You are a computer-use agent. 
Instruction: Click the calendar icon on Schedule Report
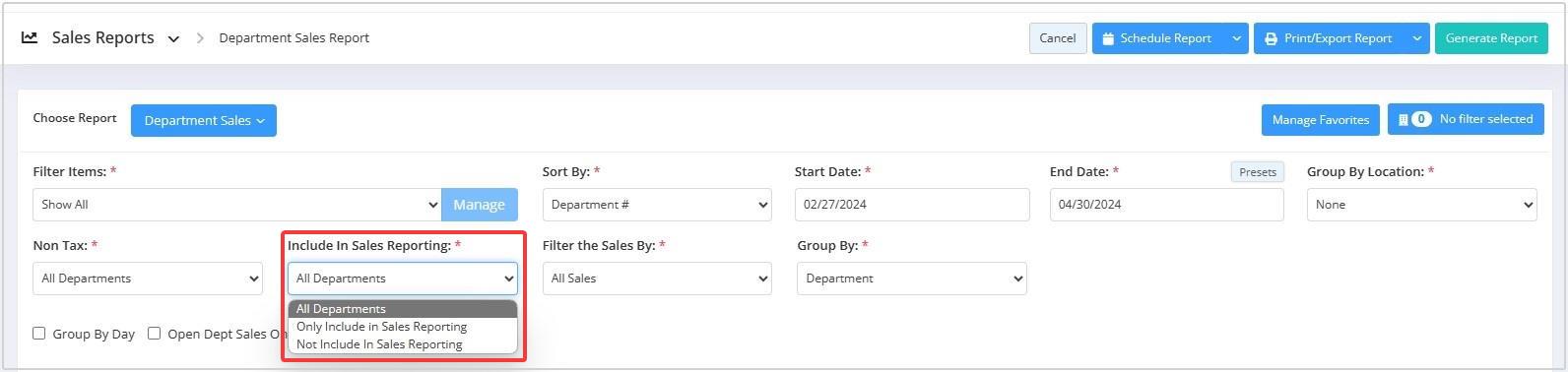coord(1108,38)
